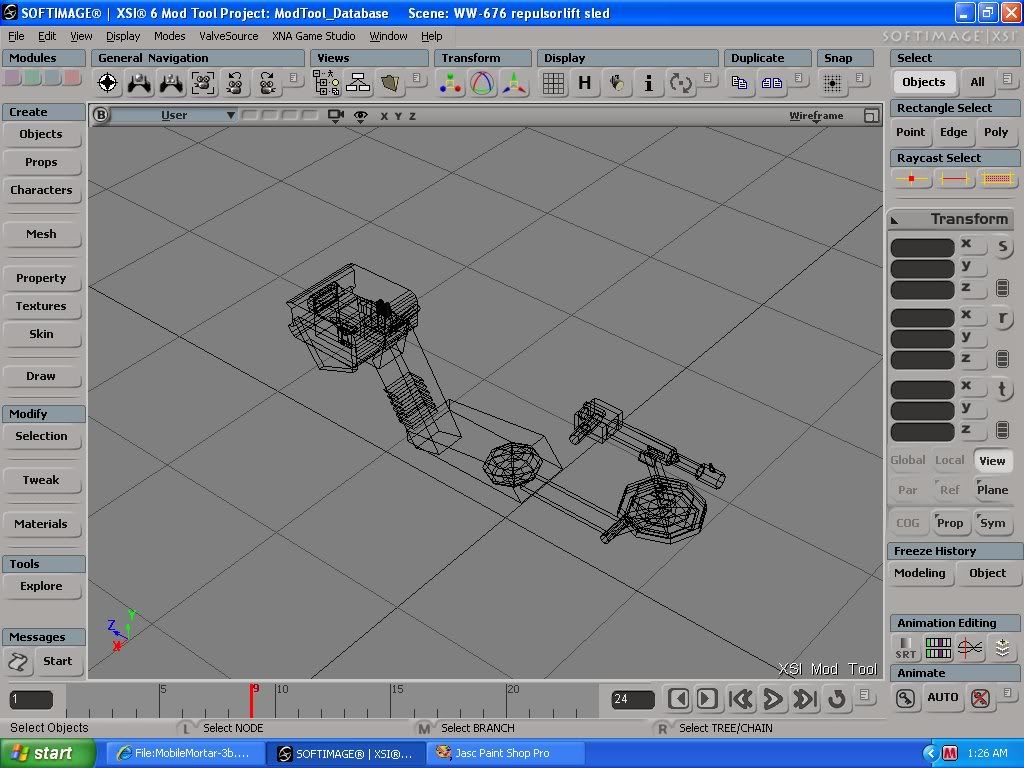Click the Characters button
The width and height of the screenshot is (1024, 768).
coord(41,190)
